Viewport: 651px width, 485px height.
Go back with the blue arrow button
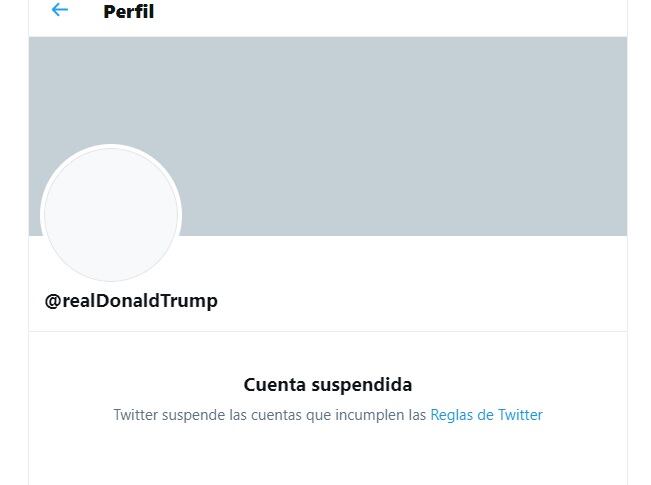point(60,10)
